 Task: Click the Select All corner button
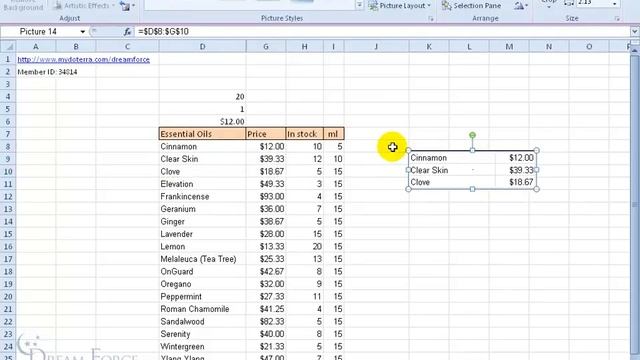coord(8,47)
